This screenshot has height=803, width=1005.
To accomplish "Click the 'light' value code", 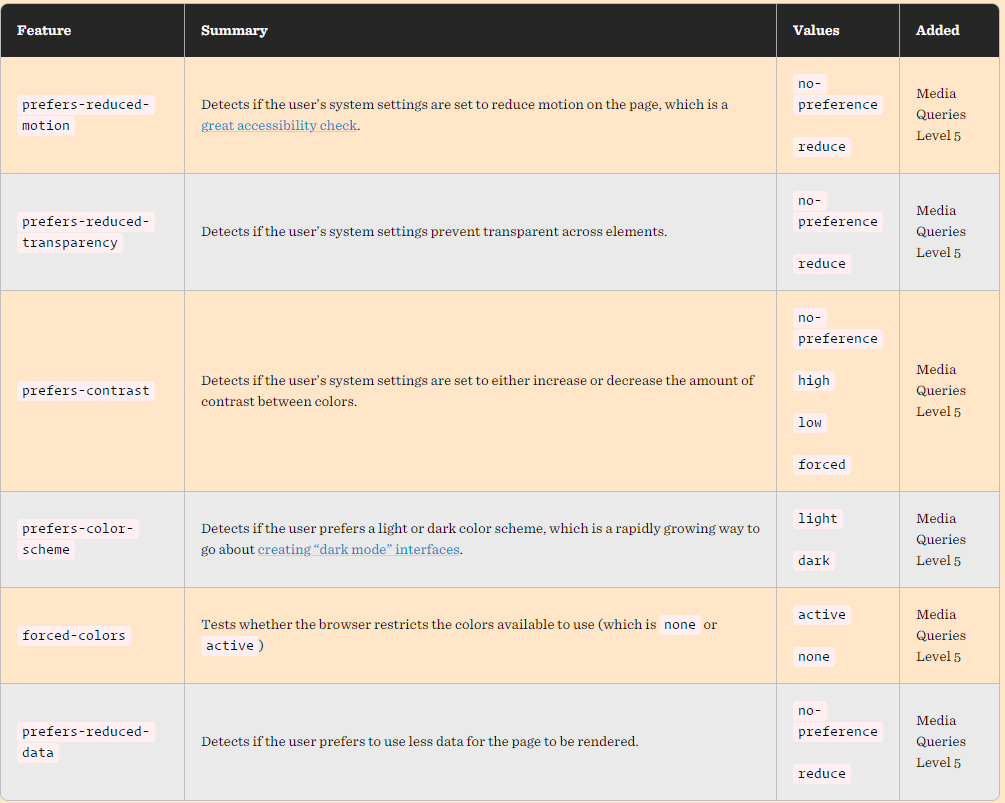I will pyautogui.click(x=818, y=518).
